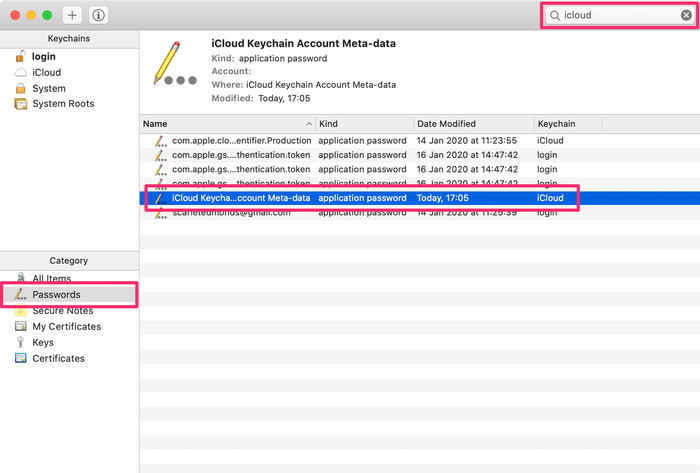Click the Today, 17:05 cell in list
700x473 pixels.
[443, 198]
